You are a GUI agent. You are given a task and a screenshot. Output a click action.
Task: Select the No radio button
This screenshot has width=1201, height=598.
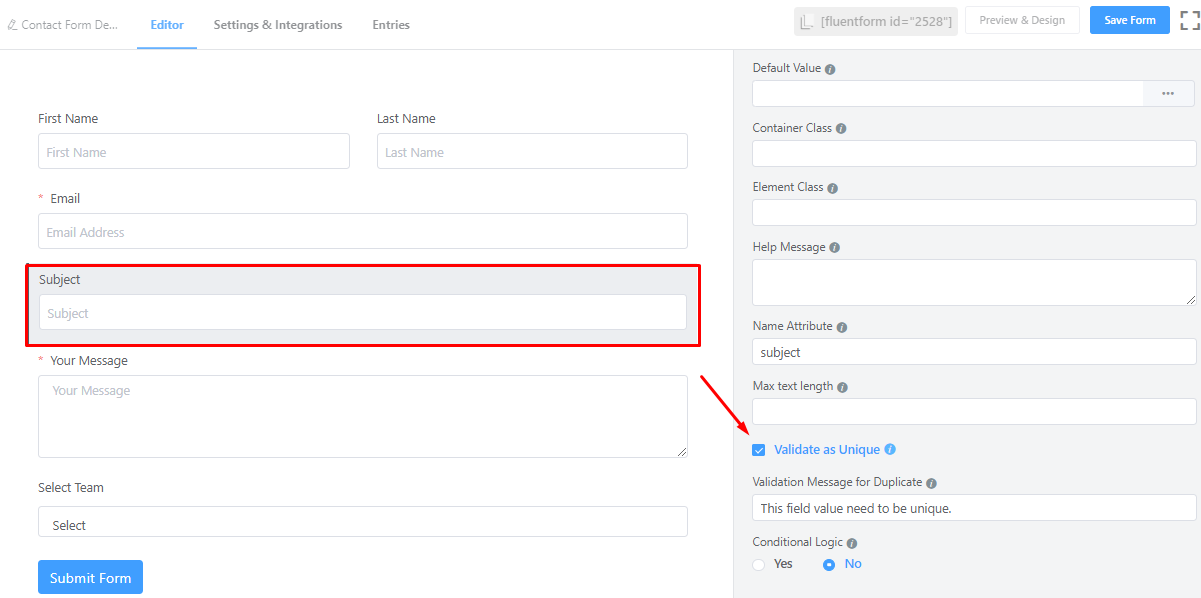tap(829, 565)
